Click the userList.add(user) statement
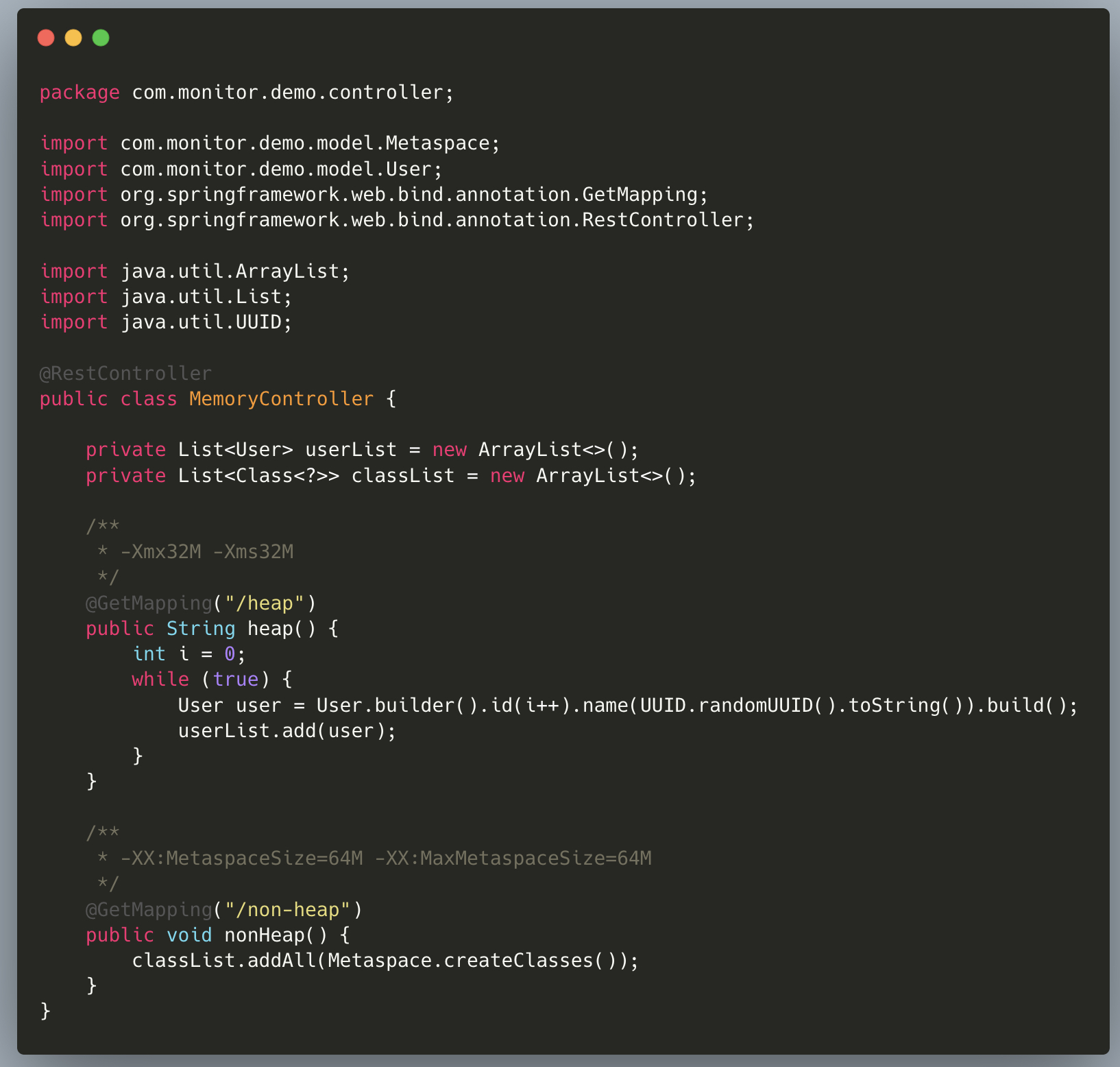The image size is (1120, 1067). click(x=287, y=731)
